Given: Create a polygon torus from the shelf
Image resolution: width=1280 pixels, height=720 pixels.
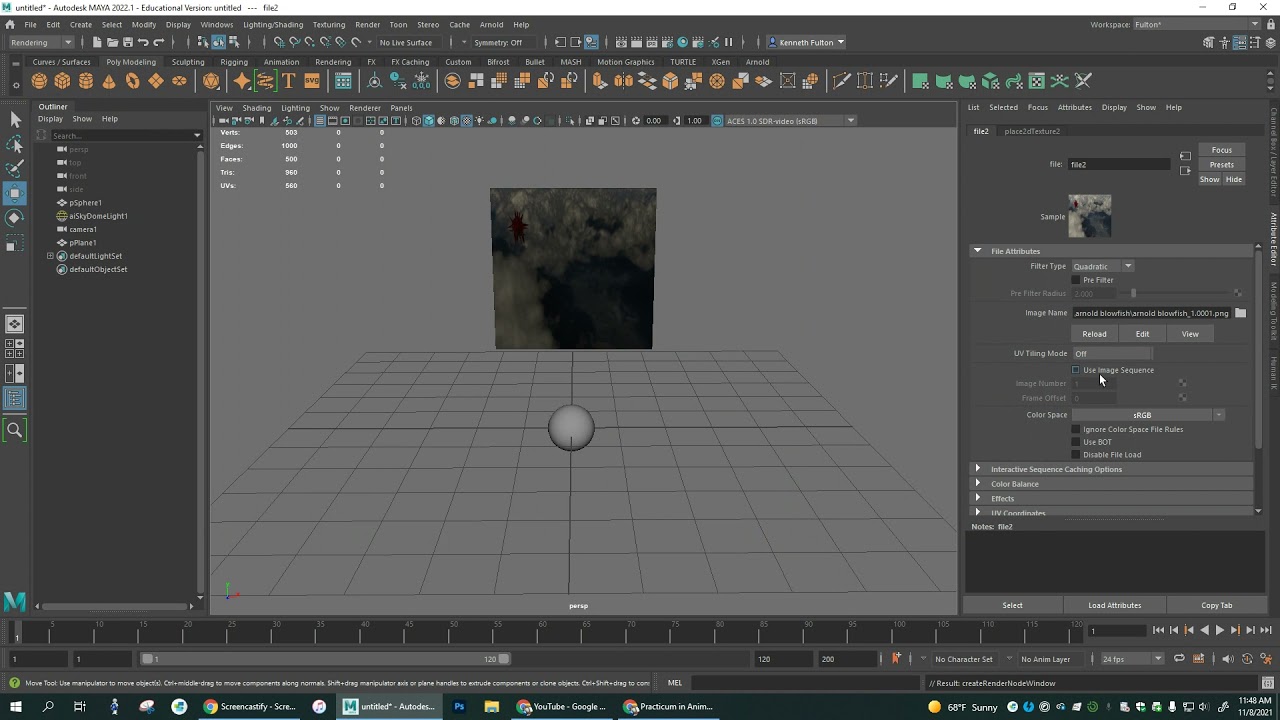Looking at the screenshot, I should click(132, 81).
